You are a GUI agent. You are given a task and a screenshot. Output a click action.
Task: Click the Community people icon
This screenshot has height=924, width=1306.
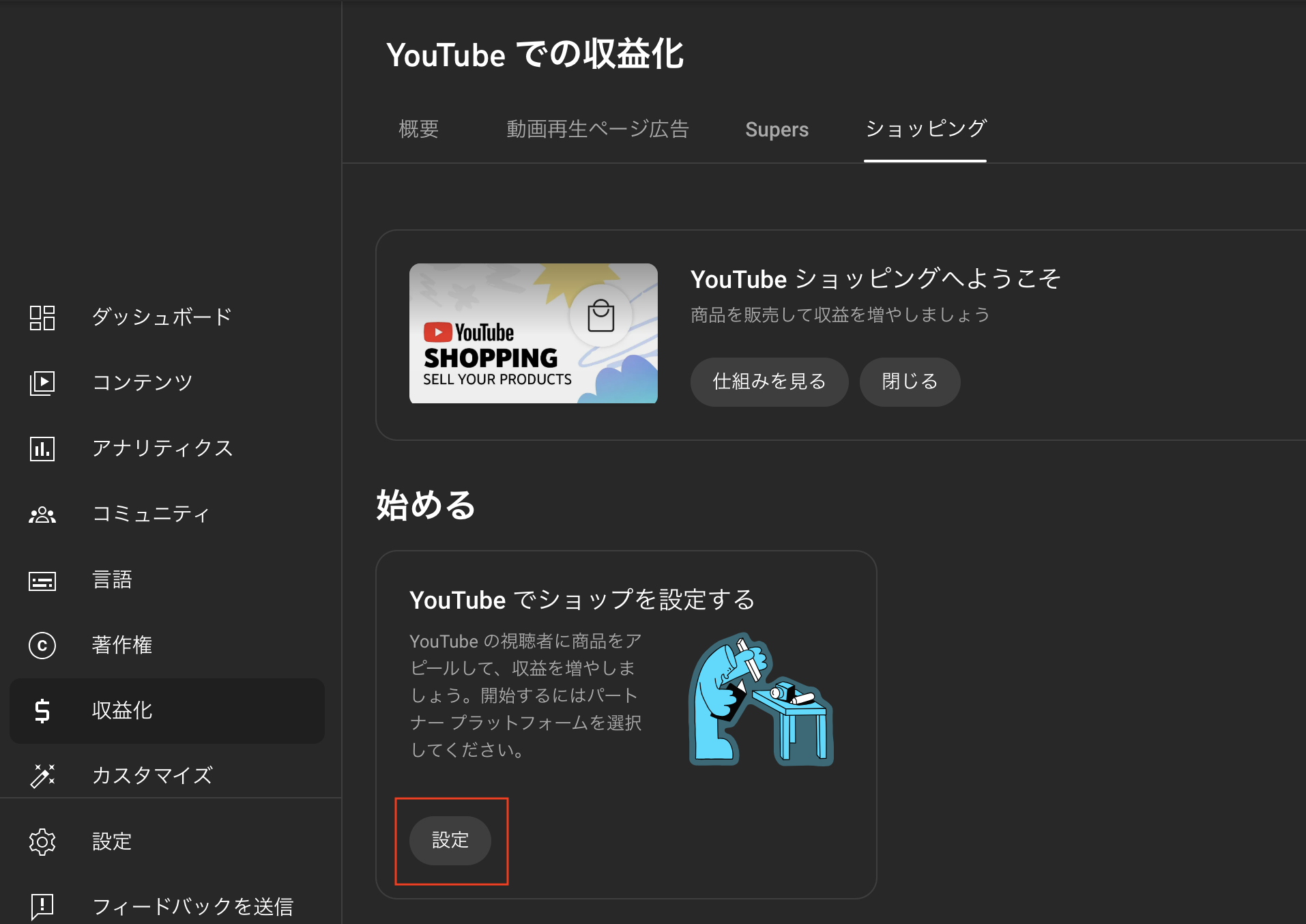(42, 515)
